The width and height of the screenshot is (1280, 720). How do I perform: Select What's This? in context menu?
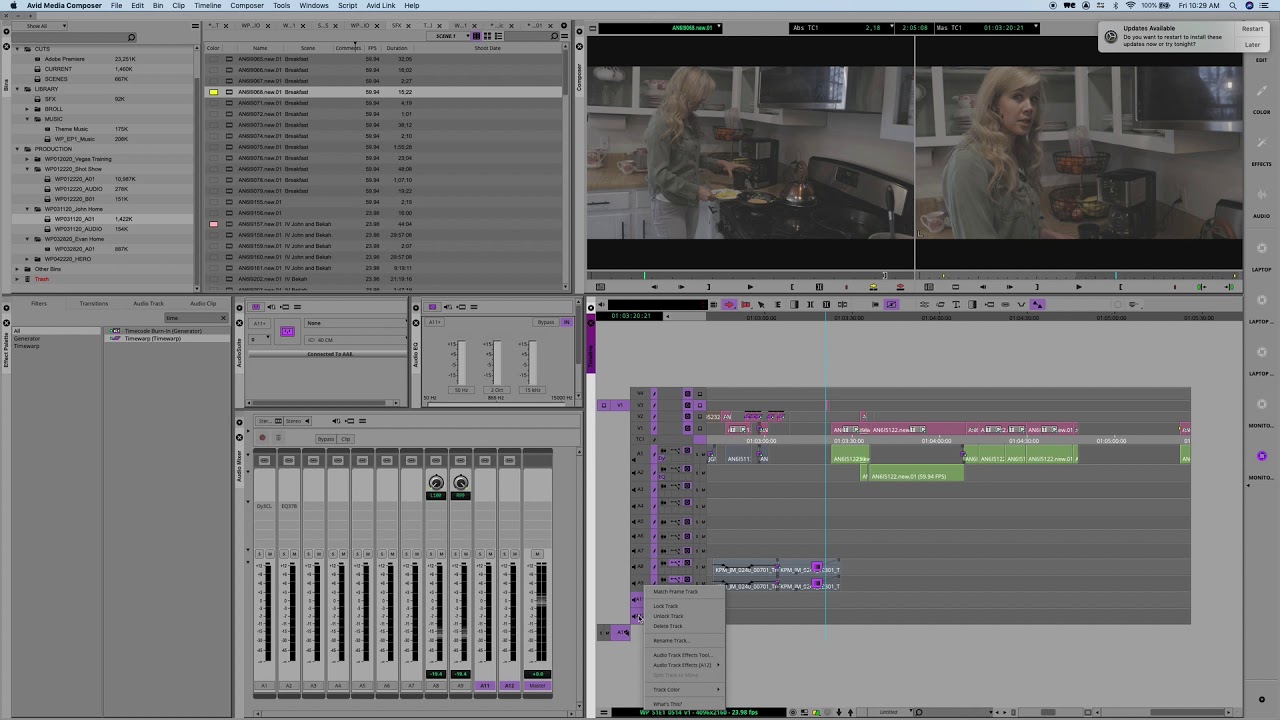[x=666, y=704]
